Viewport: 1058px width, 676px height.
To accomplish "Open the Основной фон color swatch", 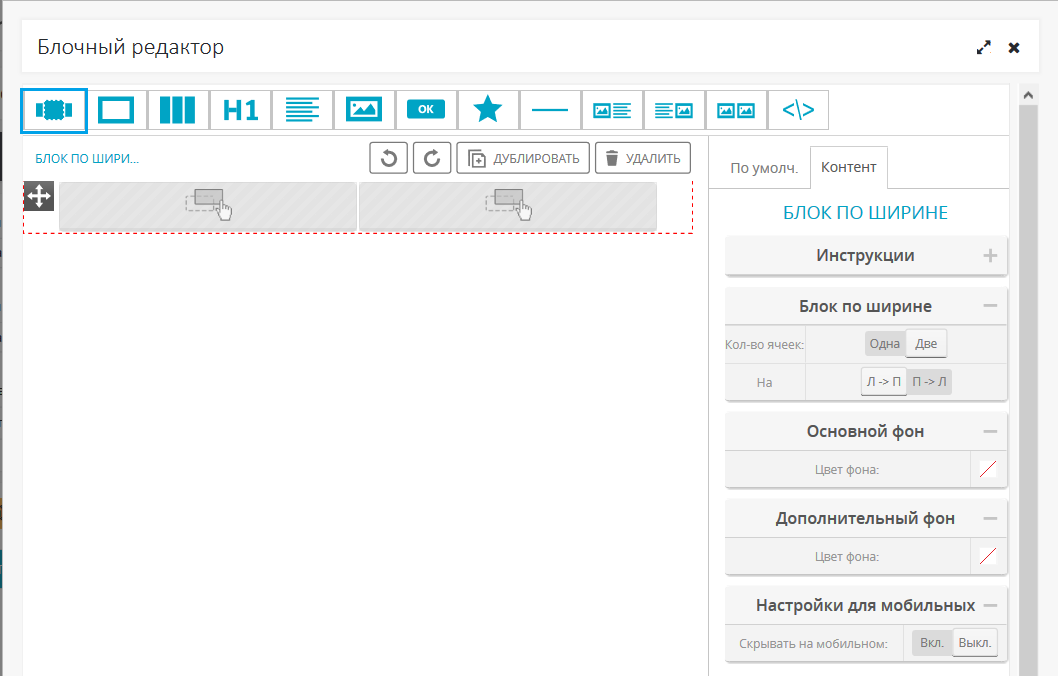I will click(988, 470).
